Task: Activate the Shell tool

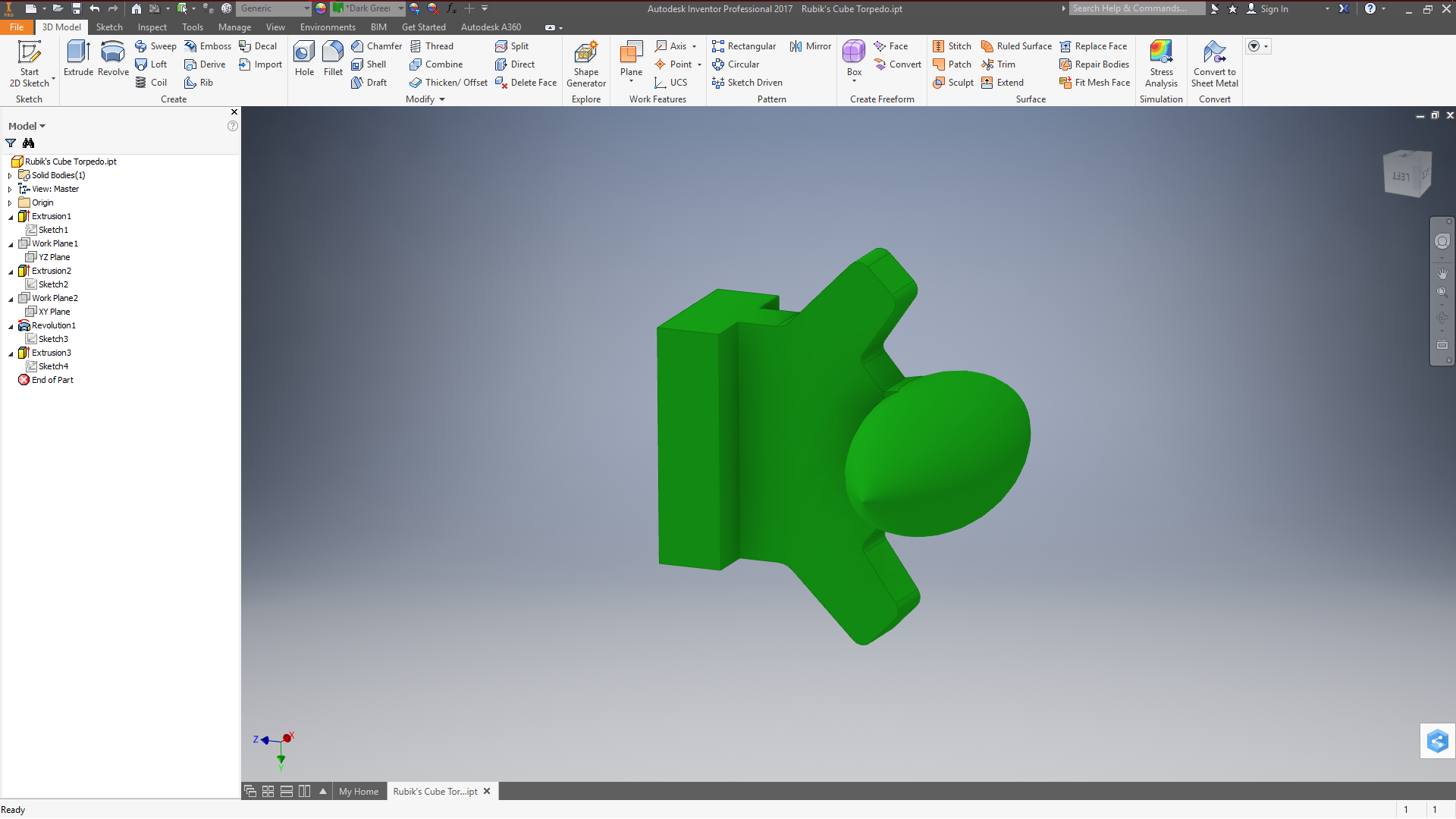Action: (x=369, y=64)
